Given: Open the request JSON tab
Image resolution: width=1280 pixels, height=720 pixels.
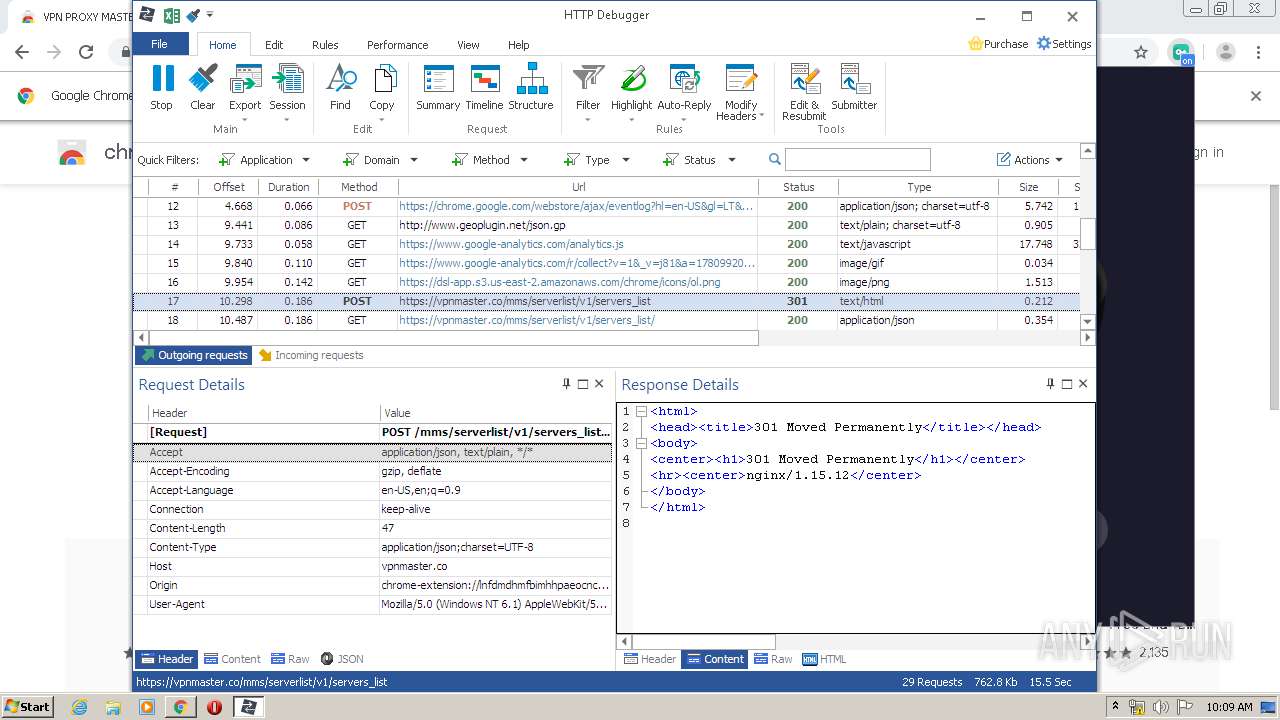Looking at the screenshot, I should 342,659.
